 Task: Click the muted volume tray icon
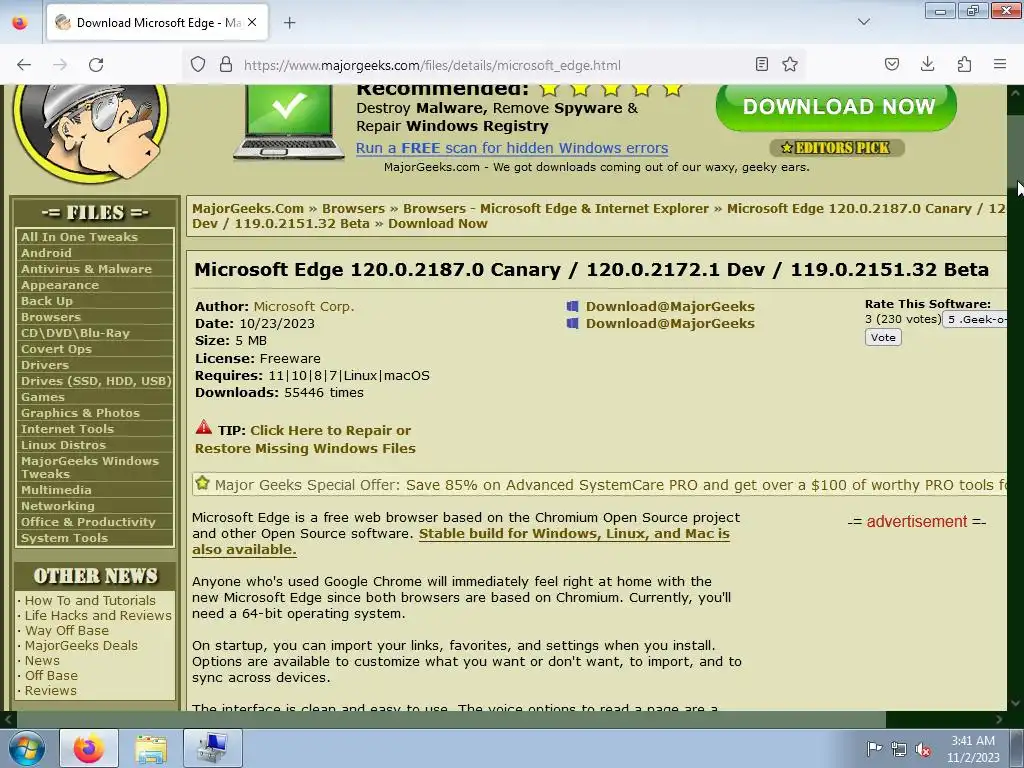pyautogui.click(x=923, y=749)
